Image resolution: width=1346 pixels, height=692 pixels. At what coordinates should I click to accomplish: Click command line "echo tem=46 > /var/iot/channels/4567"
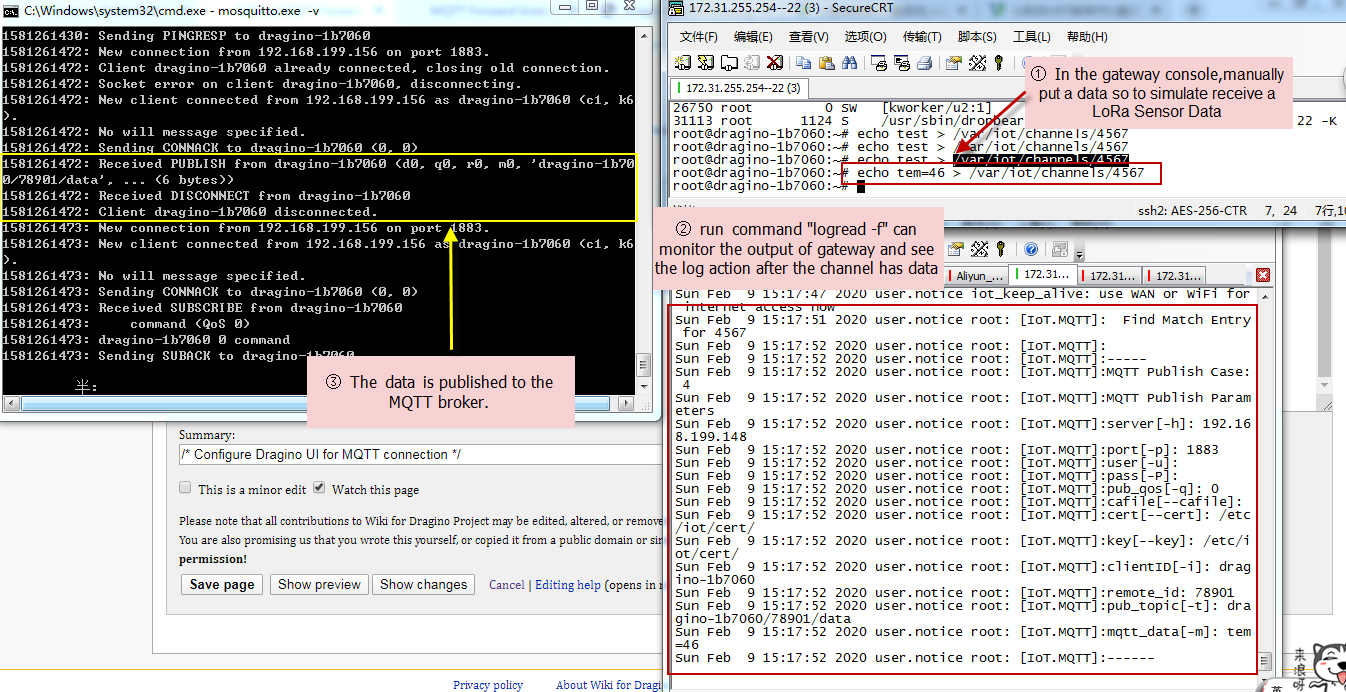pyautogui.click(x=1001, y=173)
